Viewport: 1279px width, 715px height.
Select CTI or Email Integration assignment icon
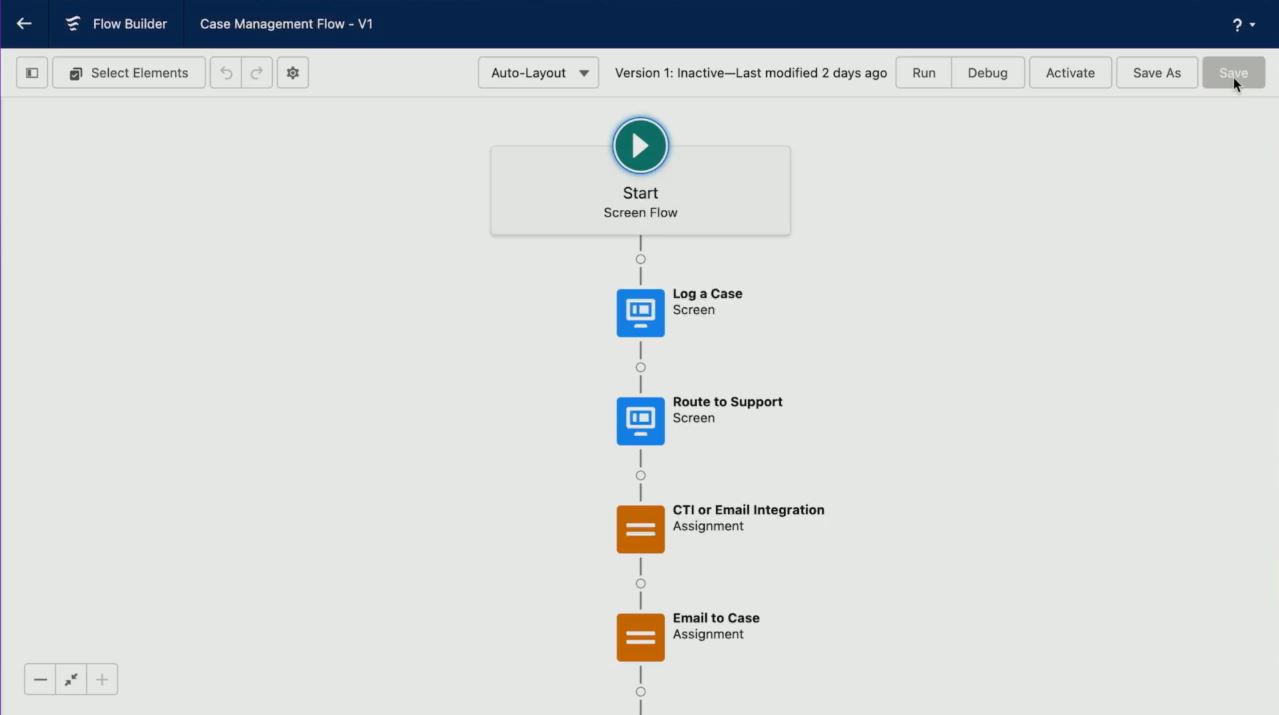pos(640,529)
